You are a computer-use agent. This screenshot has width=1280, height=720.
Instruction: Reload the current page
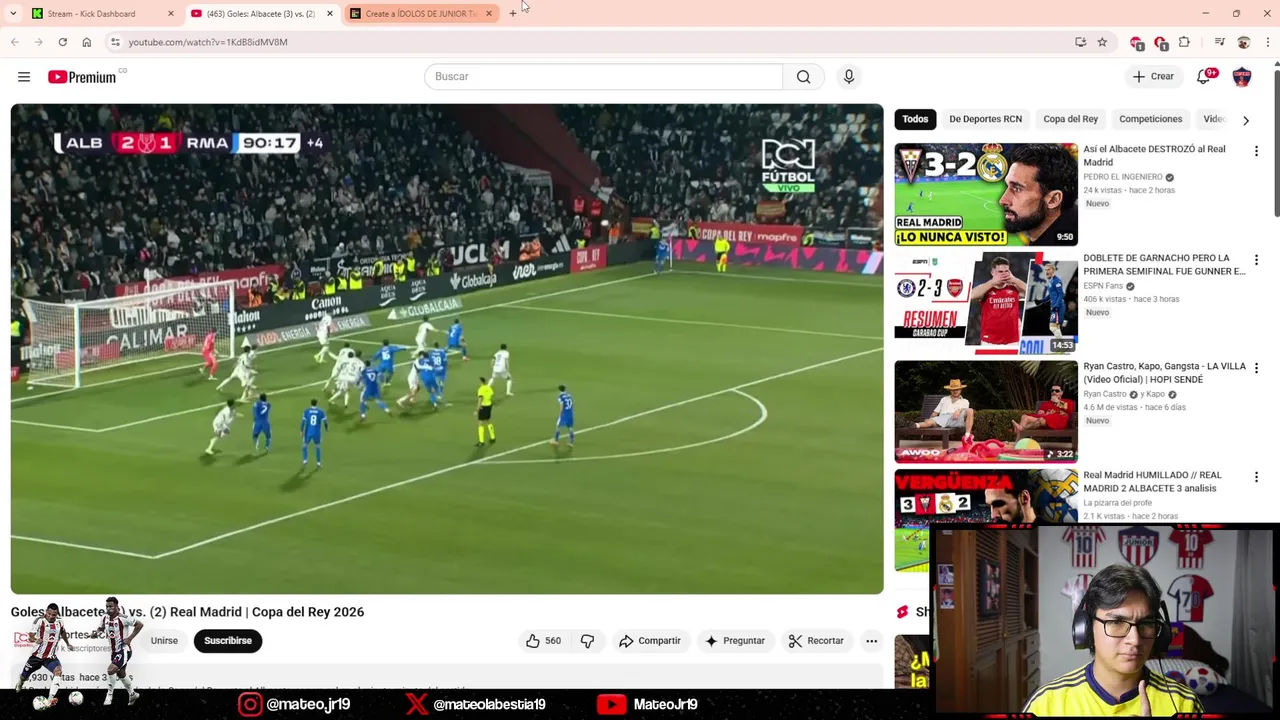pyautogui.click(x=62, y=42)
